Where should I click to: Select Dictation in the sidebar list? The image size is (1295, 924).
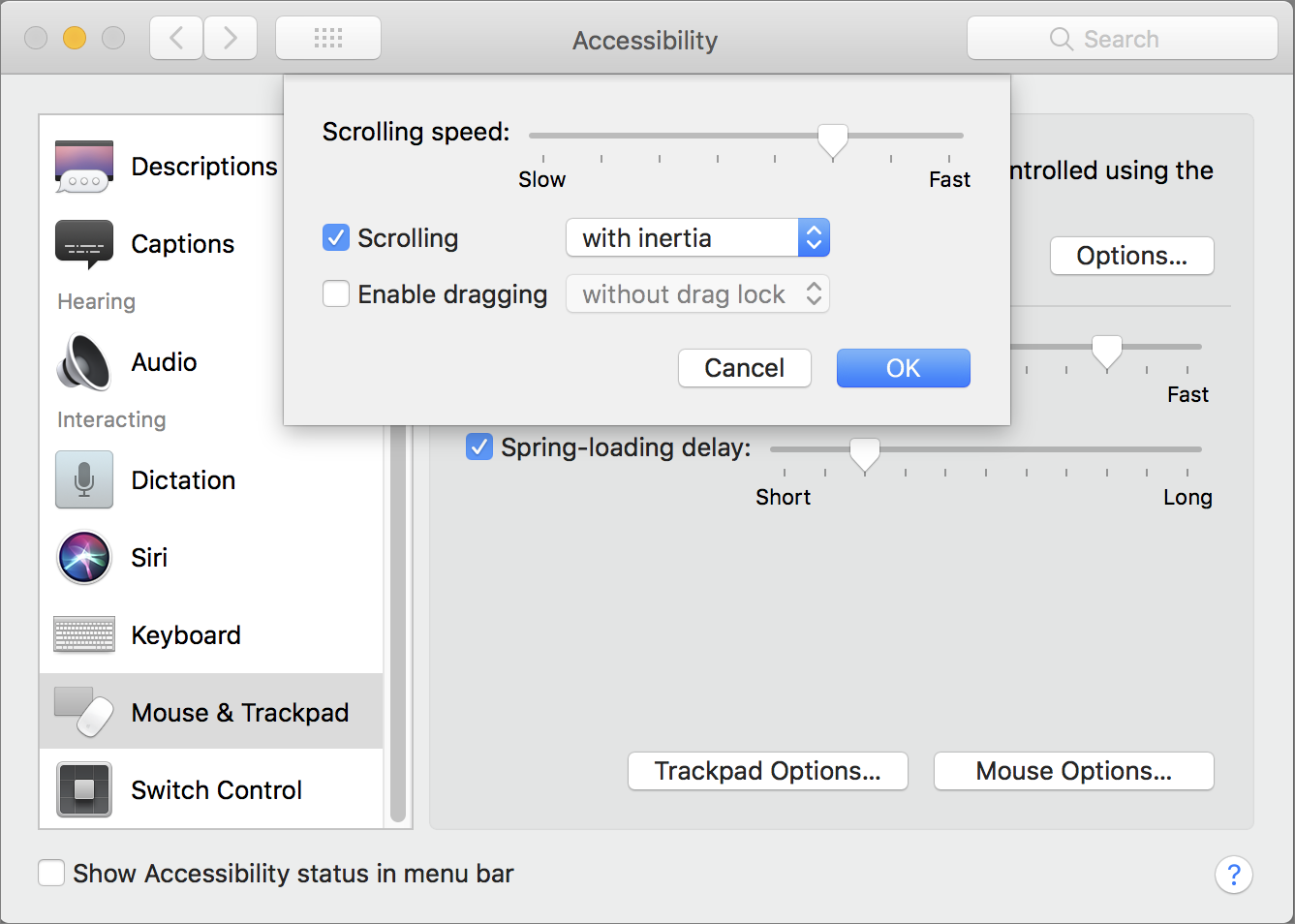(x=184, y=480)
